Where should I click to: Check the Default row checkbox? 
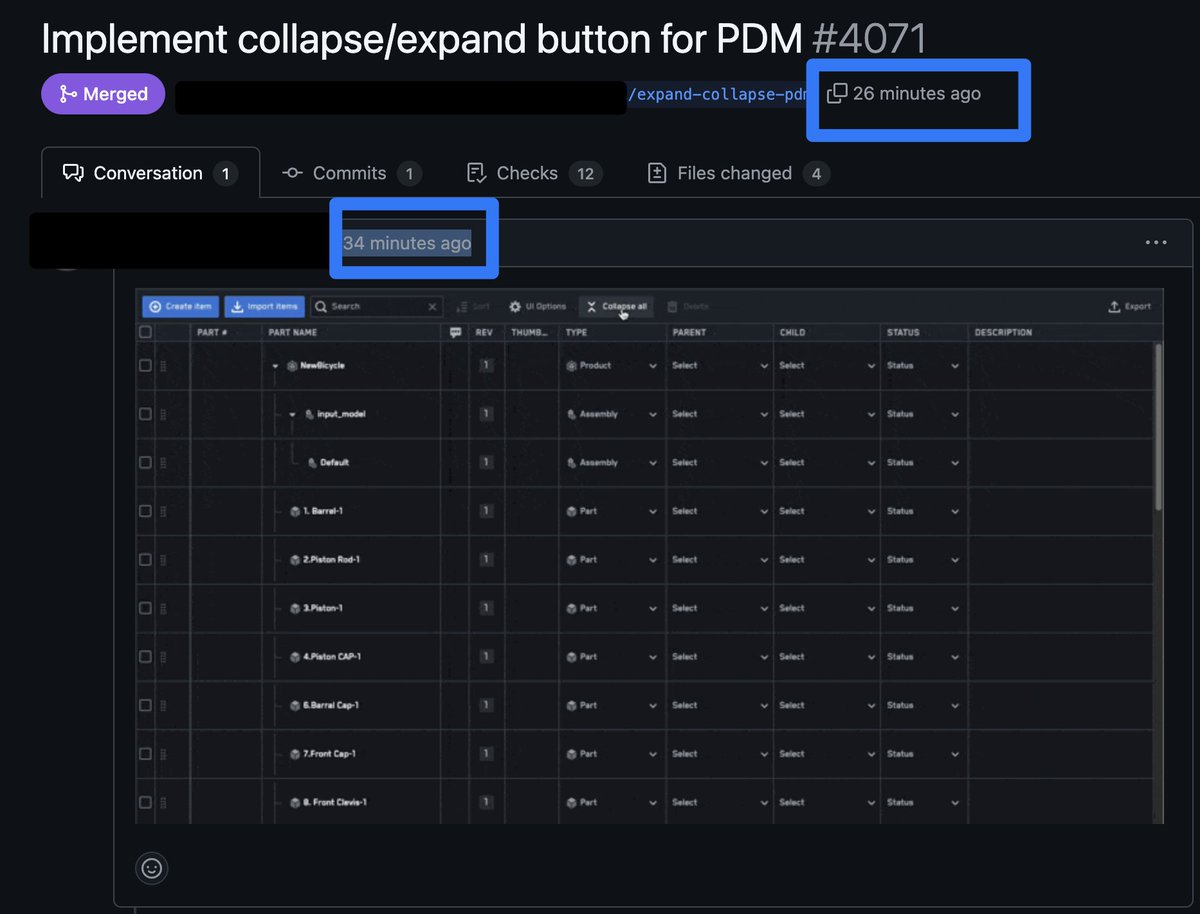click(145, 463)
